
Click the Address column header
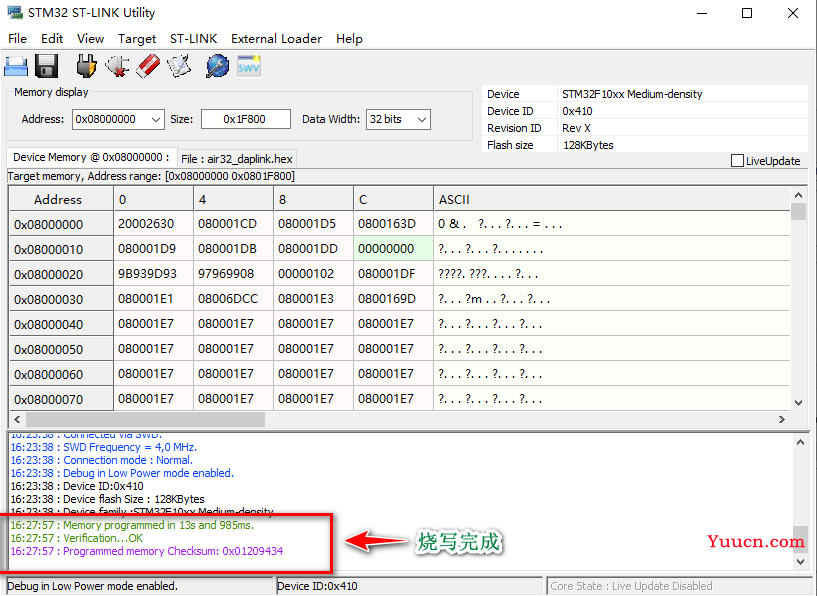pos(61,199)
